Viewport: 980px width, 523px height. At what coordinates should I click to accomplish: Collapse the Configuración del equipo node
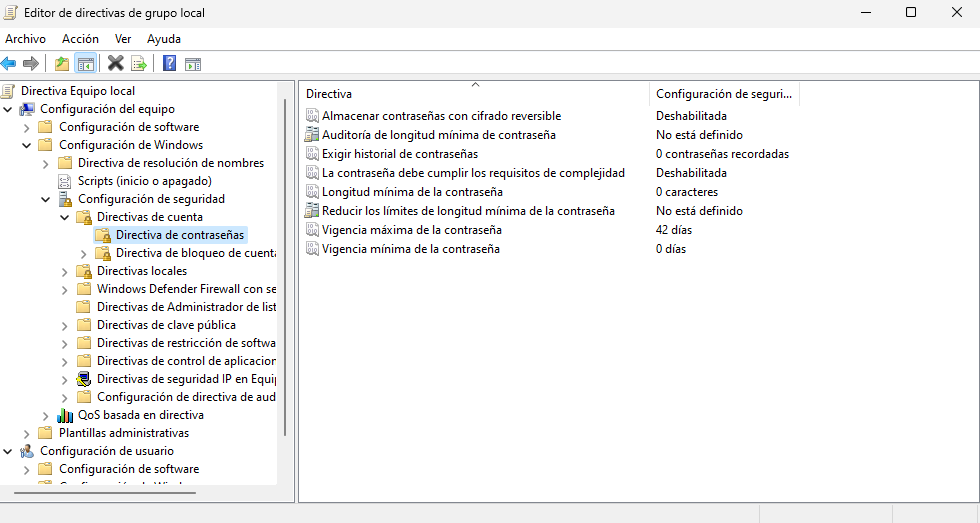coord(8,109)
